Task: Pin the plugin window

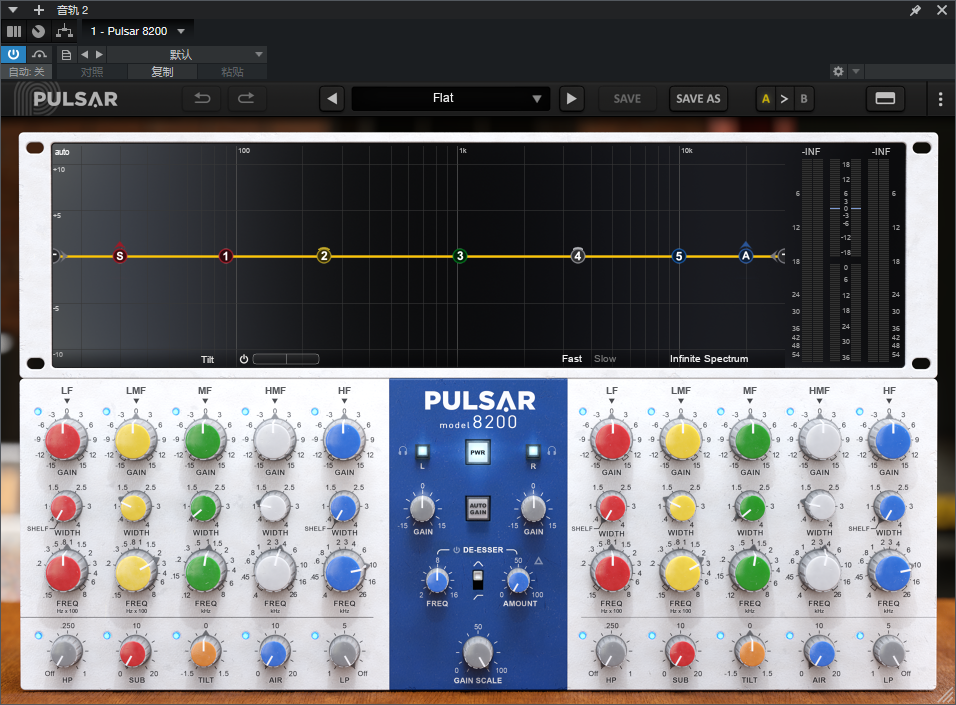Action: pos(915,10)
